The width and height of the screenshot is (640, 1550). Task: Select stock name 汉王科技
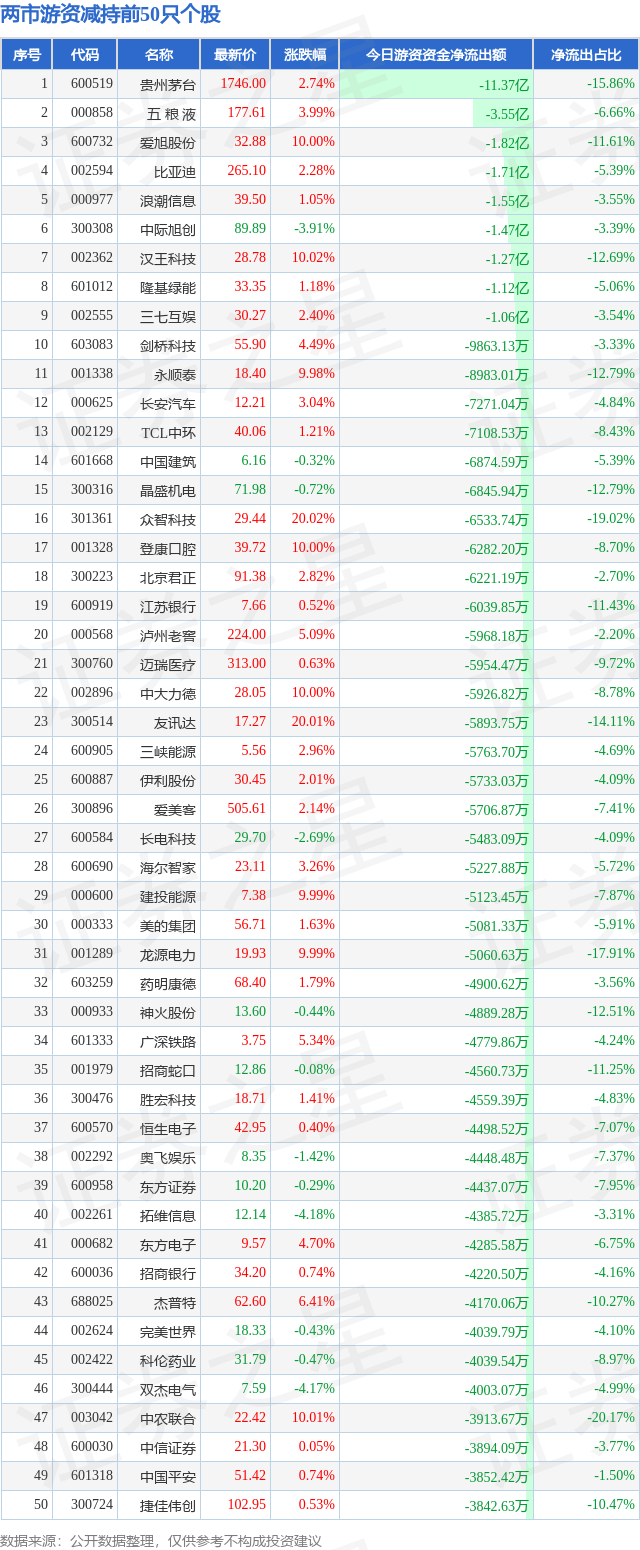pos(168,259)
